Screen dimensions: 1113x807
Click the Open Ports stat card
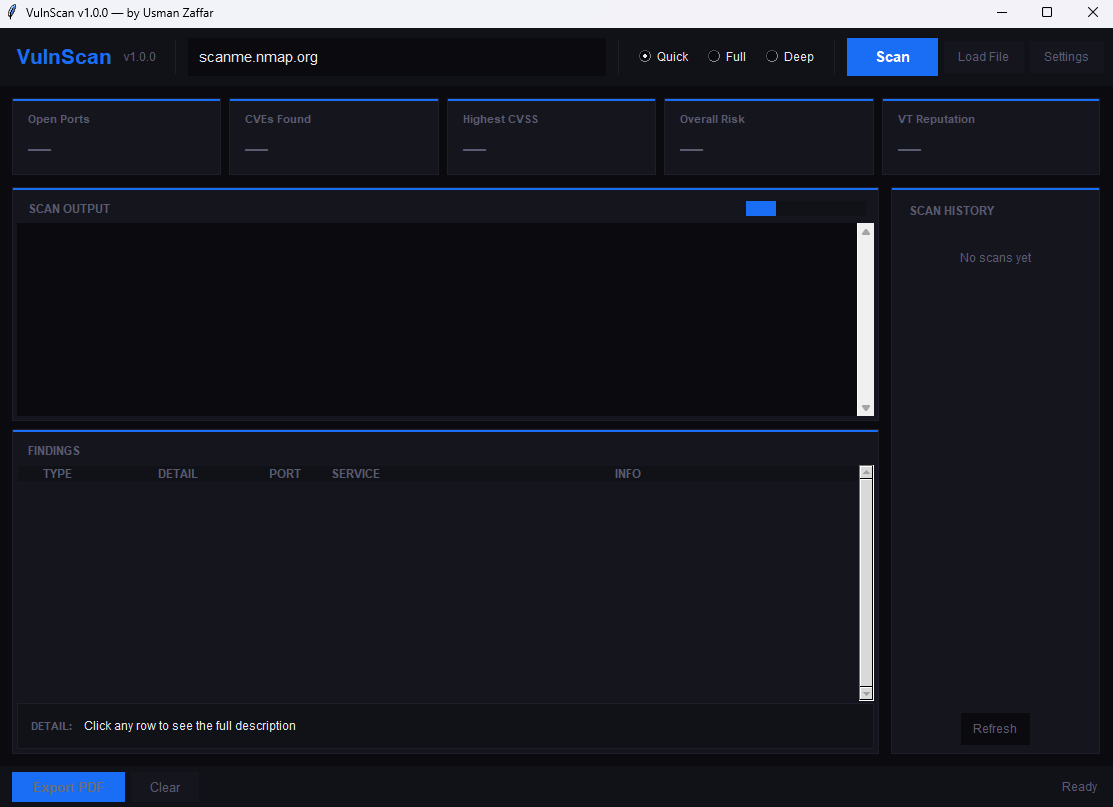pyautogui.click(x=116, y=137)
